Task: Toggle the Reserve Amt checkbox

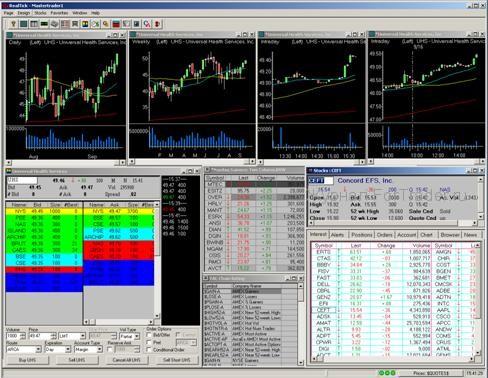Action: [x=110, y=349]
